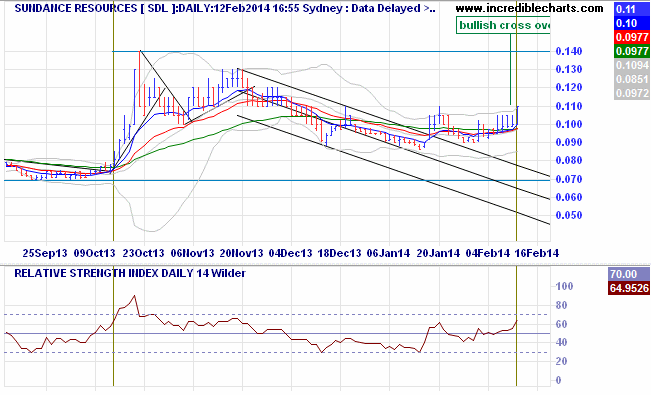This screenshot has height=395, width=651.
Task: Click the 0.070 price axis label
Action: (x=569, y=179)
